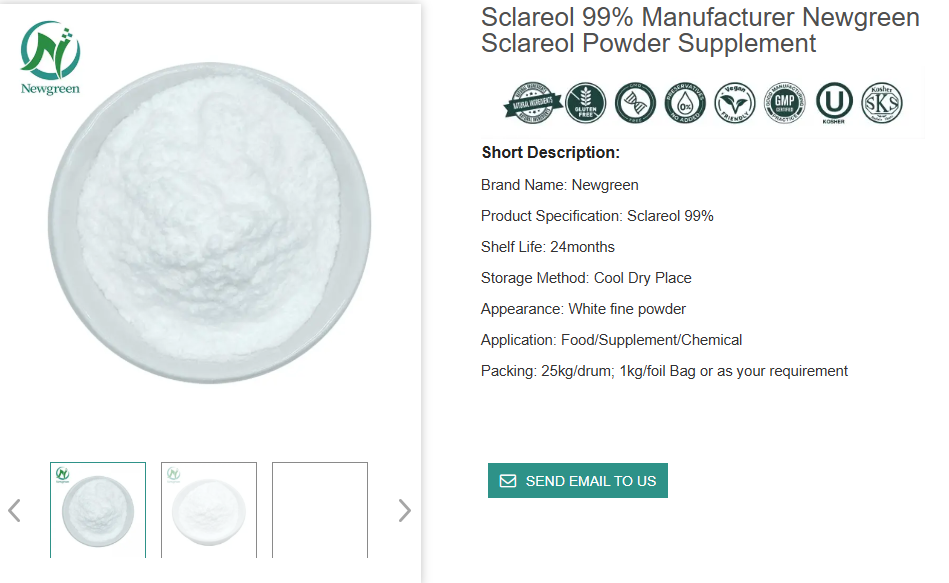Click the Kosher SKS badge icon

[882, 103]
